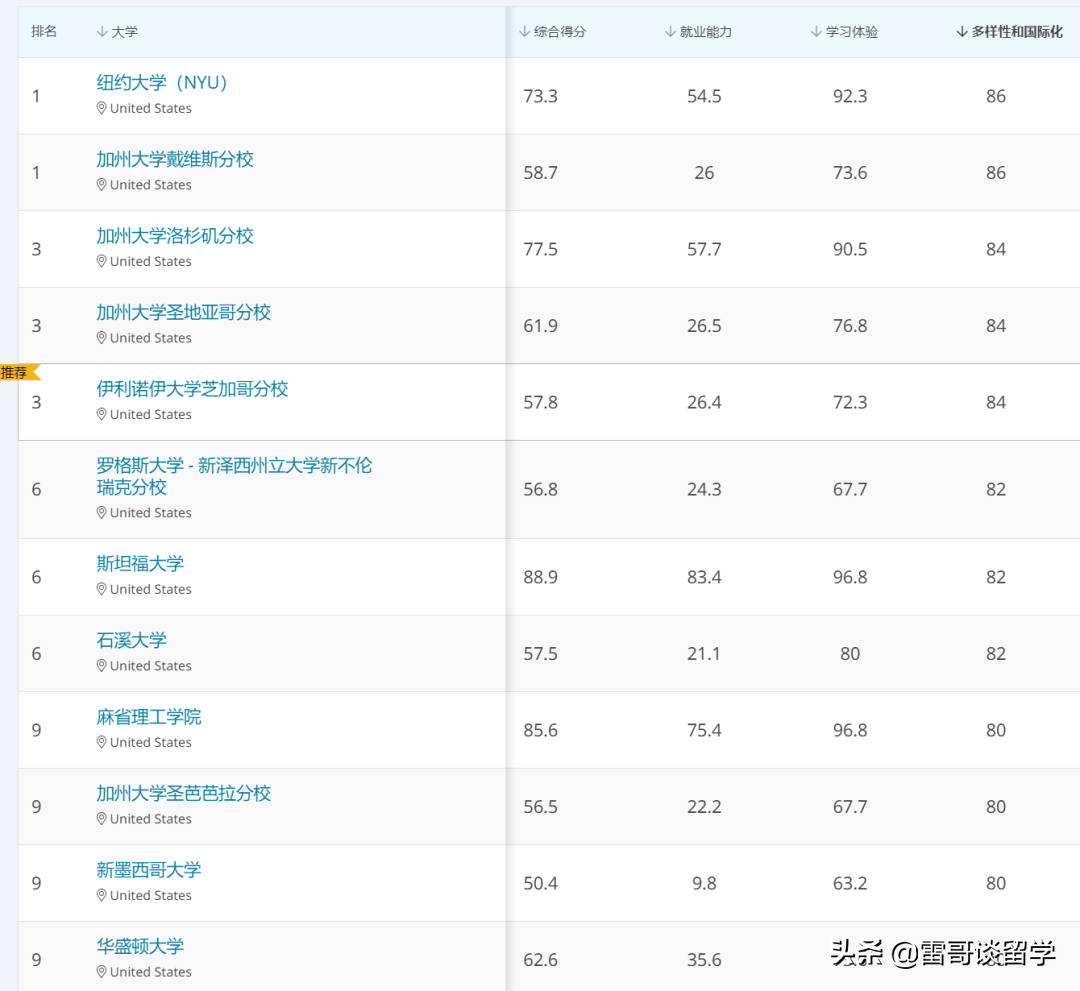Select 就业能力 75.4 for 麻省理工学院
The image size is (1080, 991).
coord(704,729)
